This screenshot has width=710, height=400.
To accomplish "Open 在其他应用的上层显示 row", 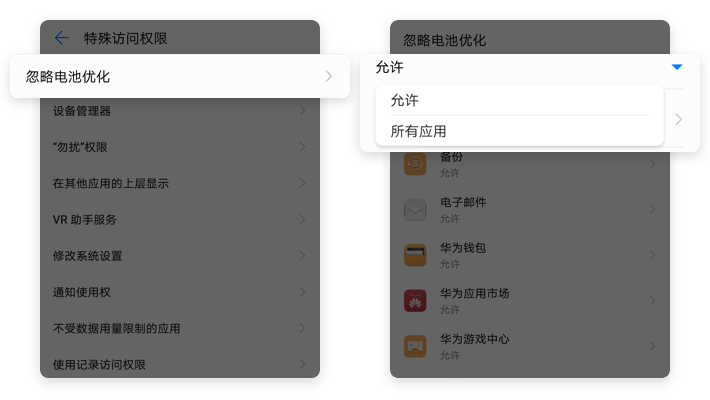I will pos(180,183).
